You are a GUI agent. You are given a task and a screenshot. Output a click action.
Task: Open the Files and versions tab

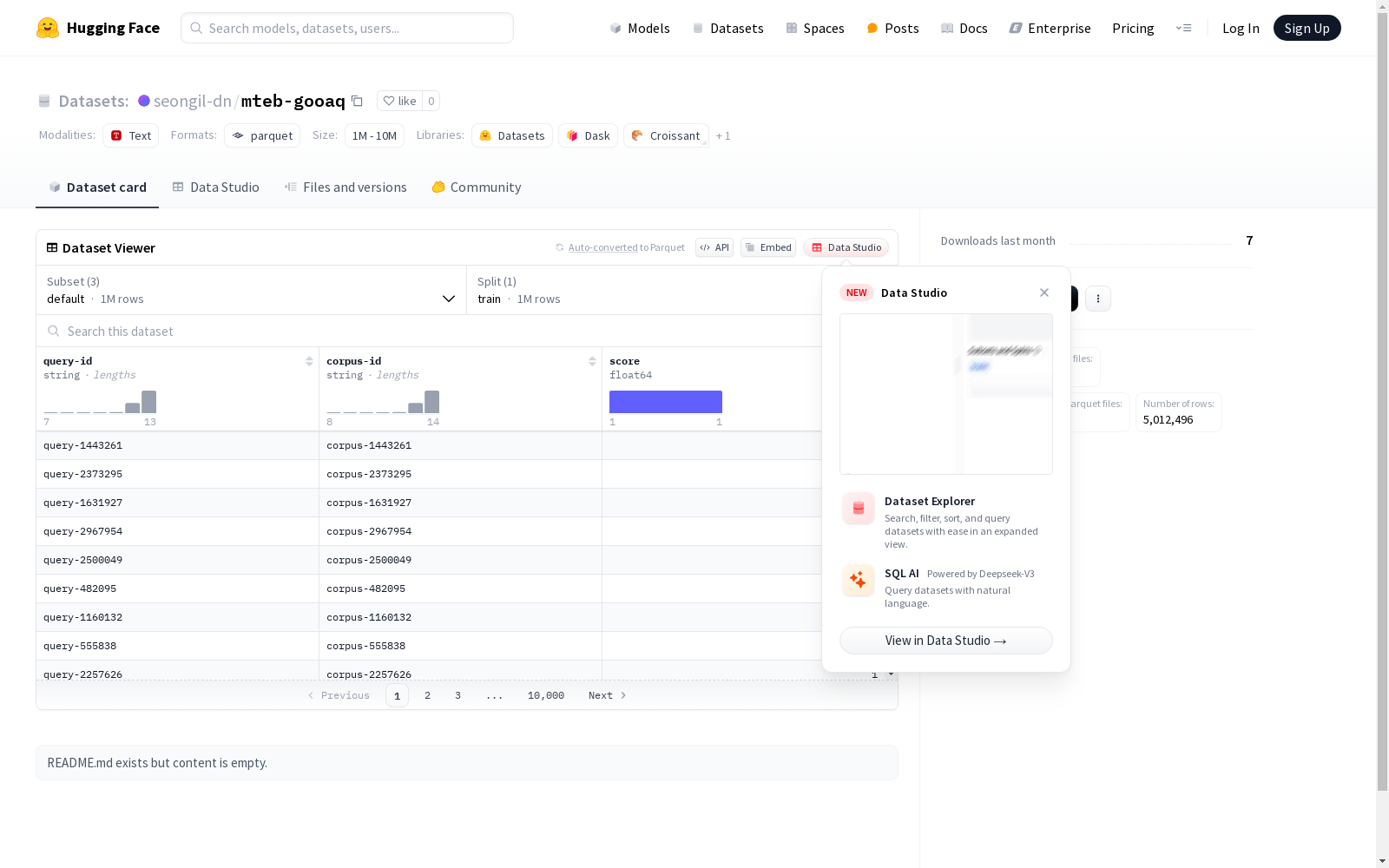pyautogui.click(x=346, y=187)
